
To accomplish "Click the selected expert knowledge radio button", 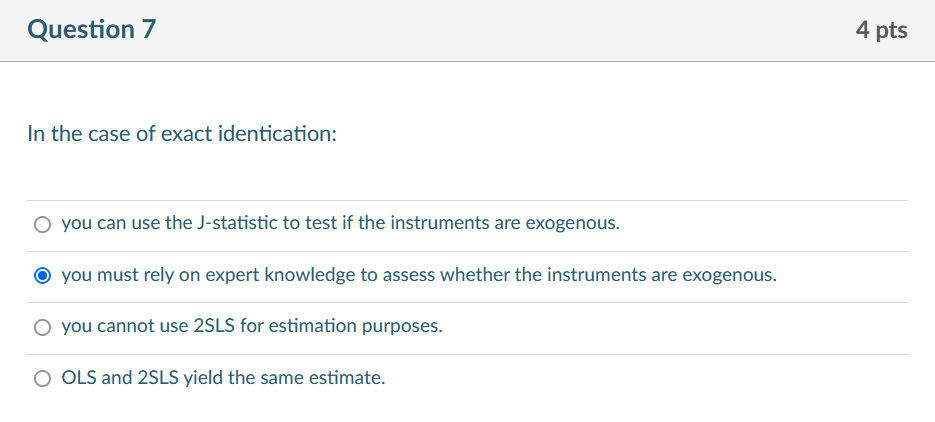I will pos(42,275).
